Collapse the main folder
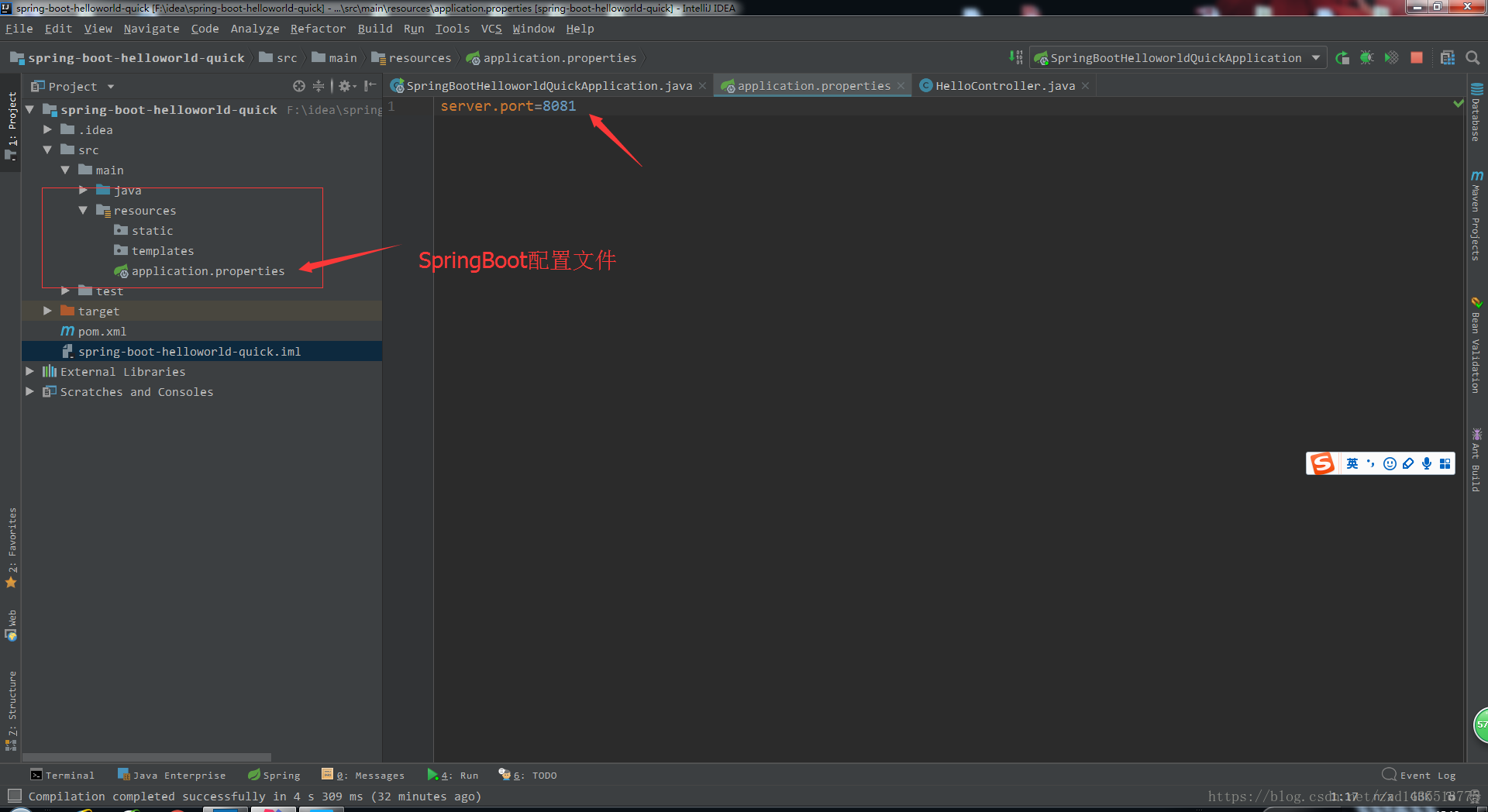Viewport: 1488px width, 812px height. pyautogui.click(x=65, y=170)
